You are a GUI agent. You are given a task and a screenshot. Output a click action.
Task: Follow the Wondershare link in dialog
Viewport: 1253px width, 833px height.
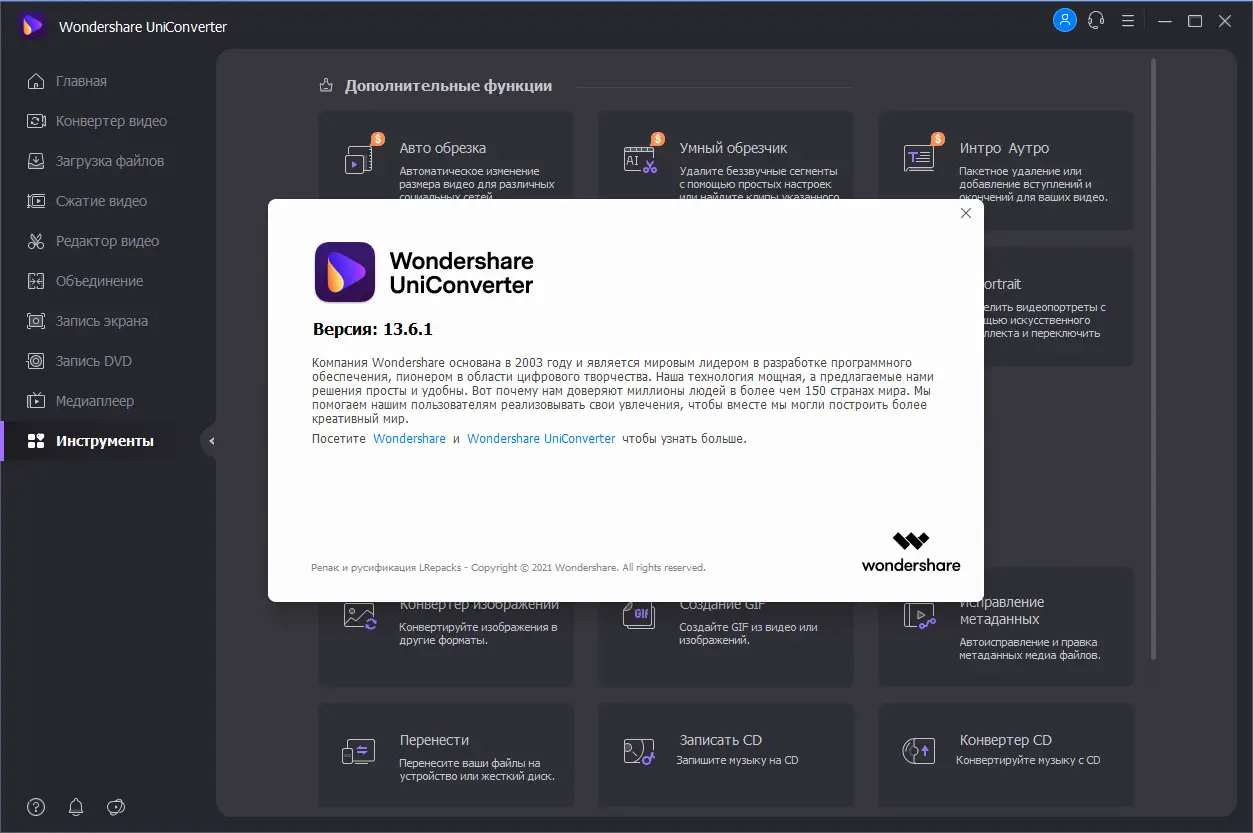[409, 439]
